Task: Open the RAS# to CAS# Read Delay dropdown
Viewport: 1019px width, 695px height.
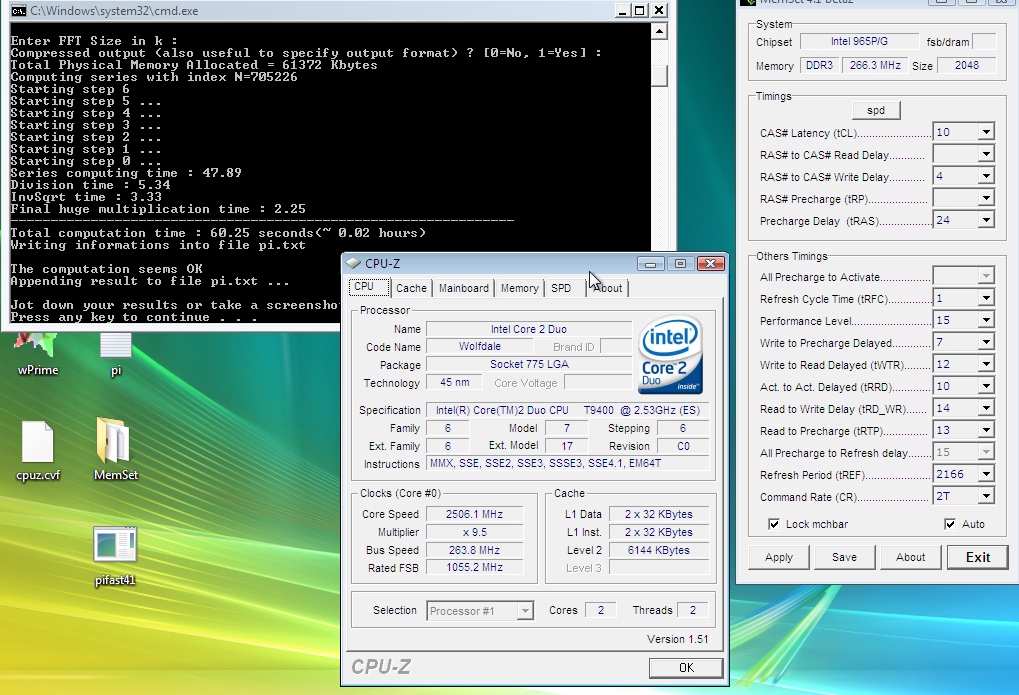Action: 986,155
